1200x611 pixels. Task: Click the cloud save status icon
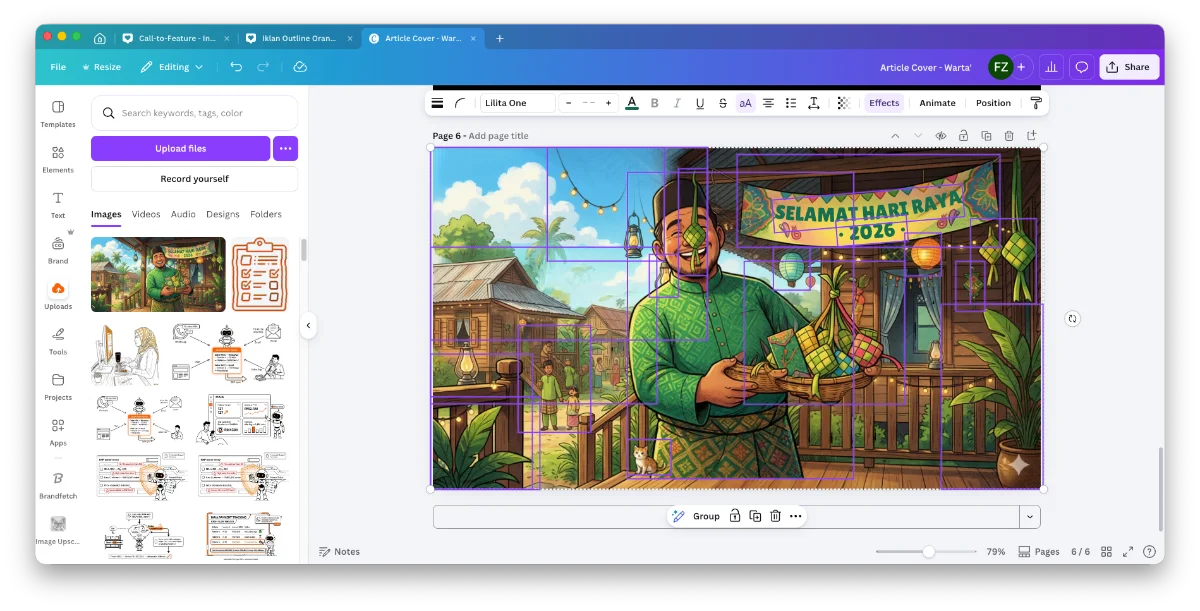[300, 67]
